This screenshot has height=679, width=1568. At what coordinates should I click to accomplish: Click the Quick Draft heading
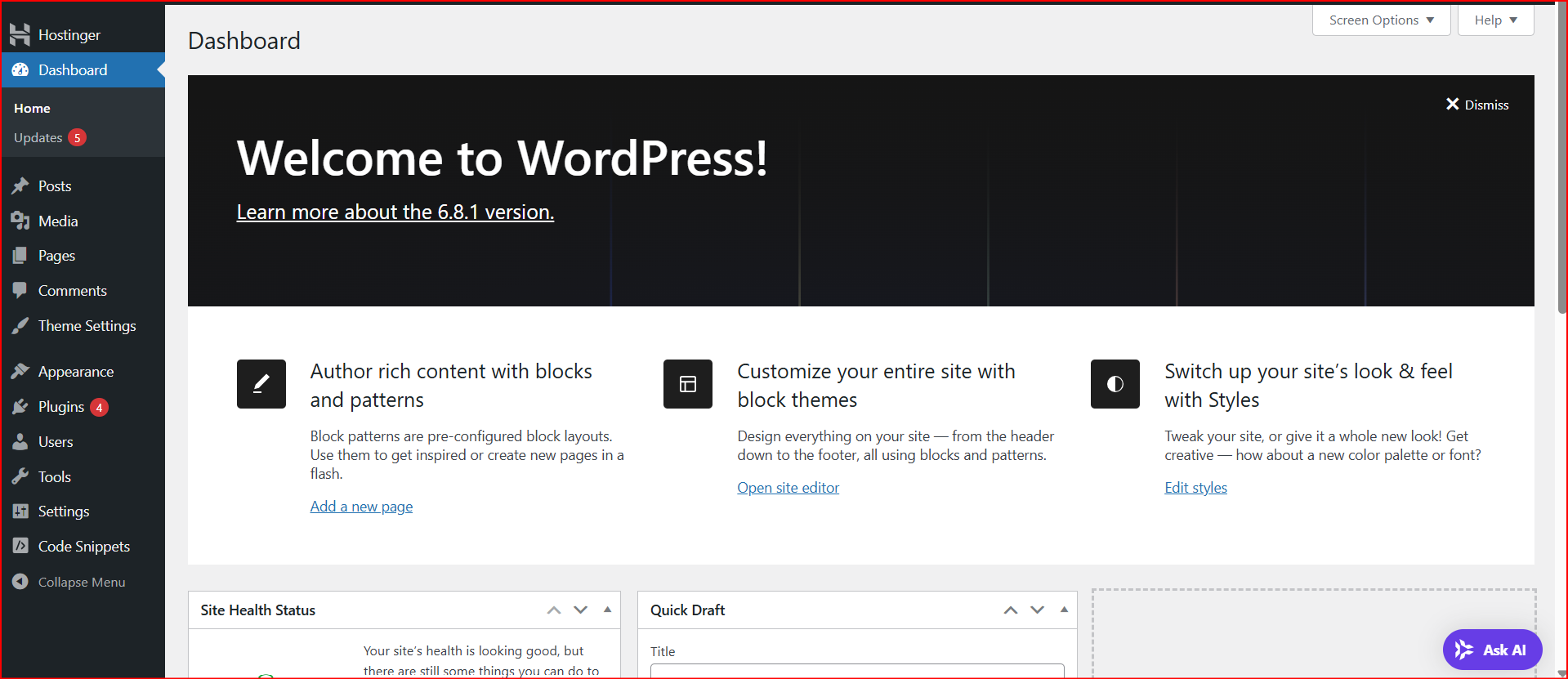point(687,610)
